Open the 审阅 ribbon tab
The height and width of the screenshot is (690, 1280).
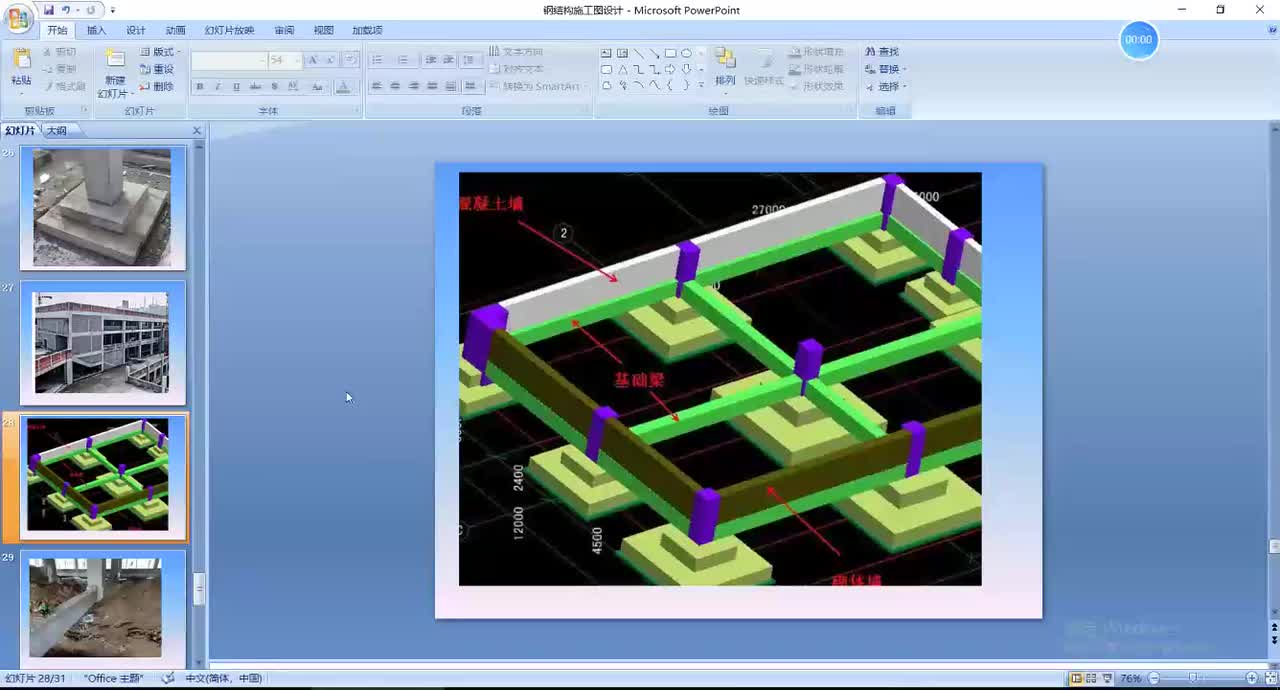pyautogui.click(x=284, y=31)
